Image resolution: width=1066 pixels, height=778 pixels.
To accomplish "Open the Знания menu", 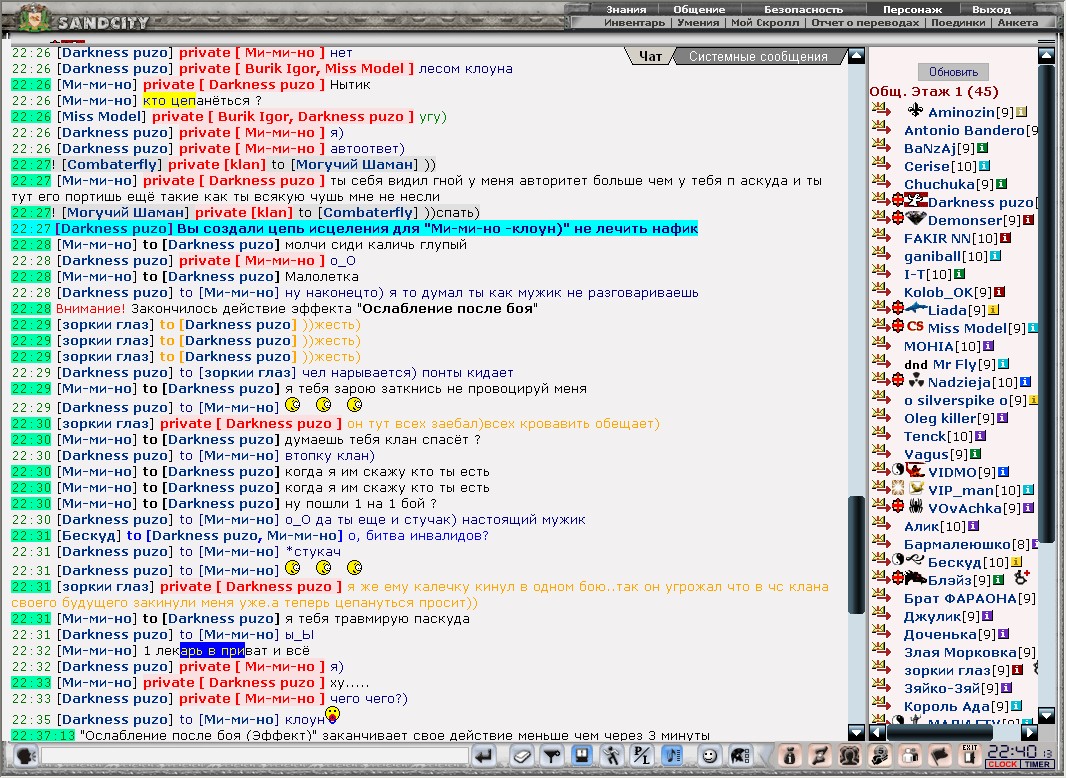I will click(x=626, y=10).
